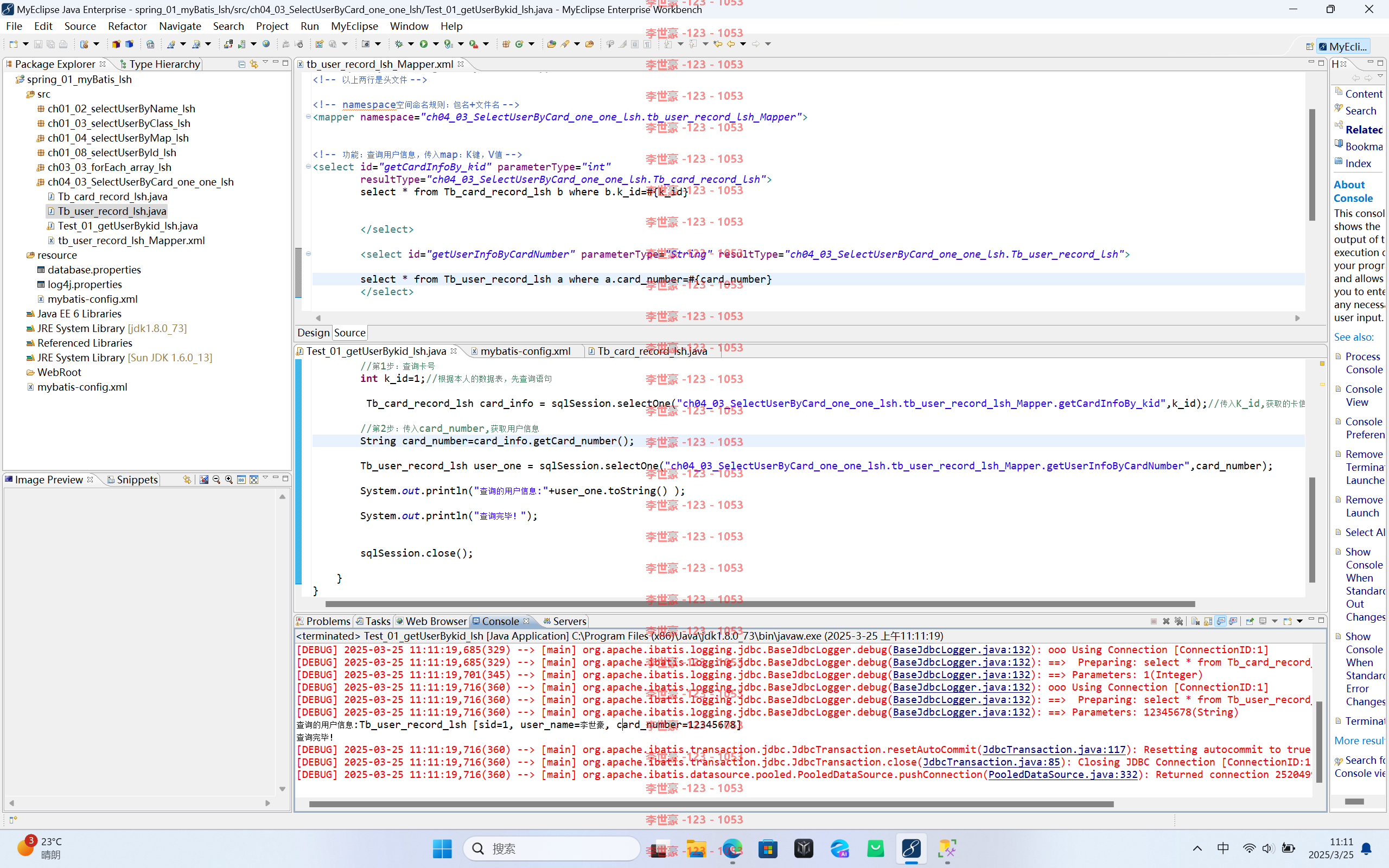Open Image Preview view menu triangle

(265, 478)
